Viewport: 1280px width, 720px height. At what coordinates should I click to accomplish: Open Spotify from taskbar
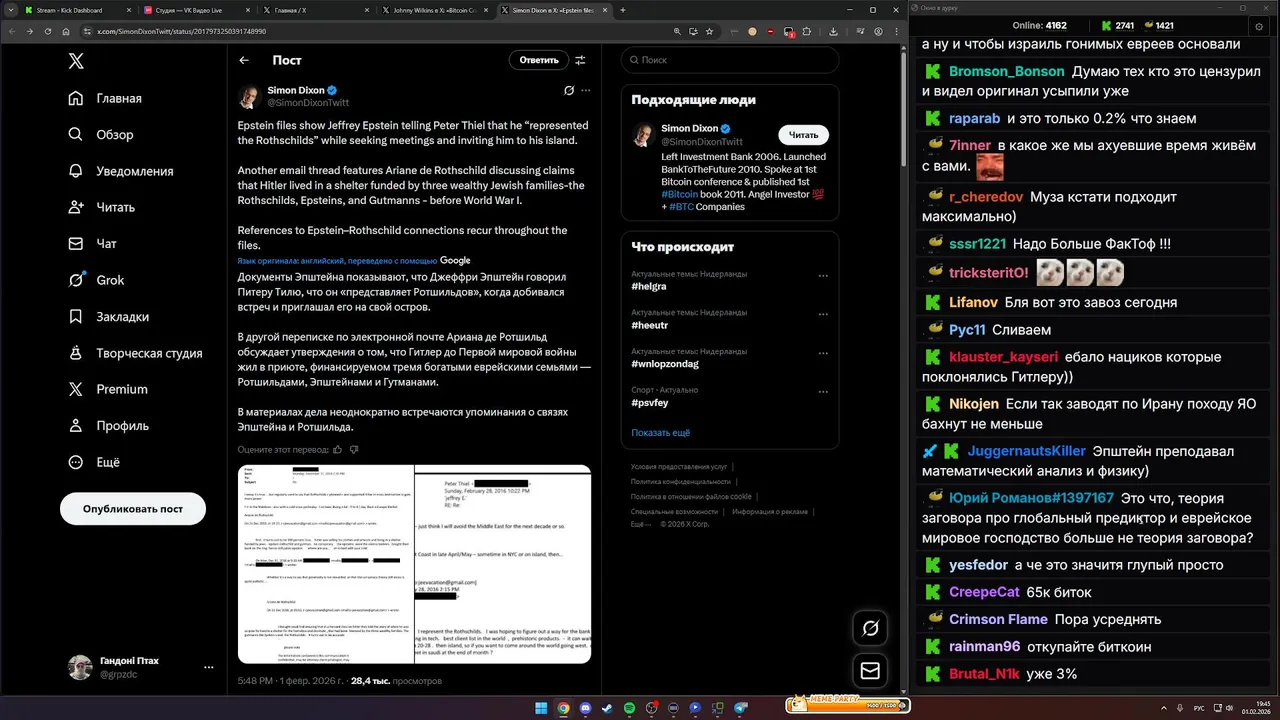(x=629, y=708)
